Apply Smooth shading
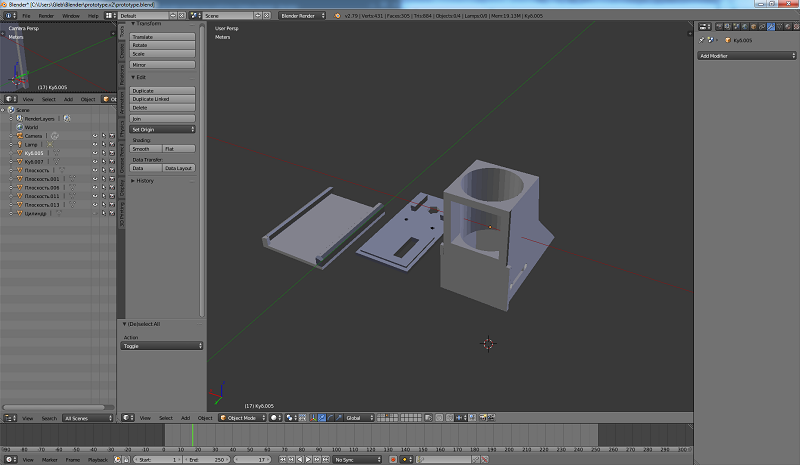 click(x=146, y=149)
